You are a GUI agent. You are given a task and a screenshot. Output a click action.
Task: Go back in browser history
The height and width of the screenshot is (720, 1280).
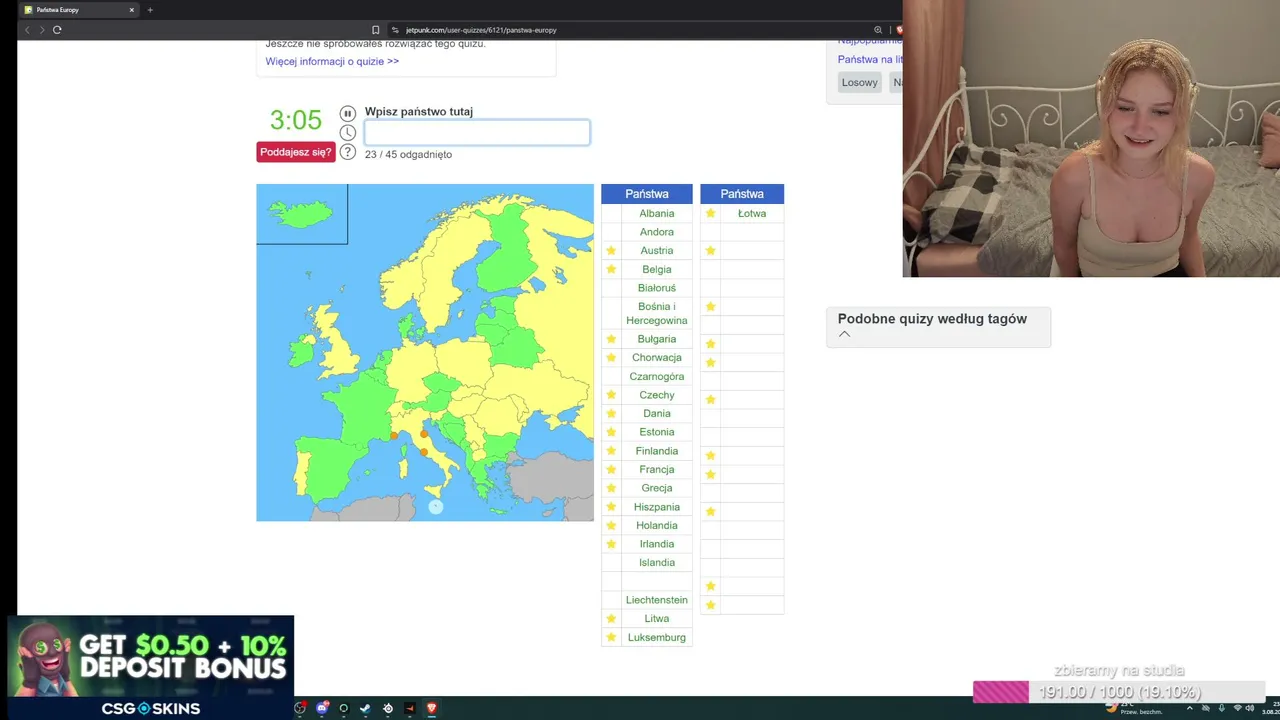click(x=27, y=30)
